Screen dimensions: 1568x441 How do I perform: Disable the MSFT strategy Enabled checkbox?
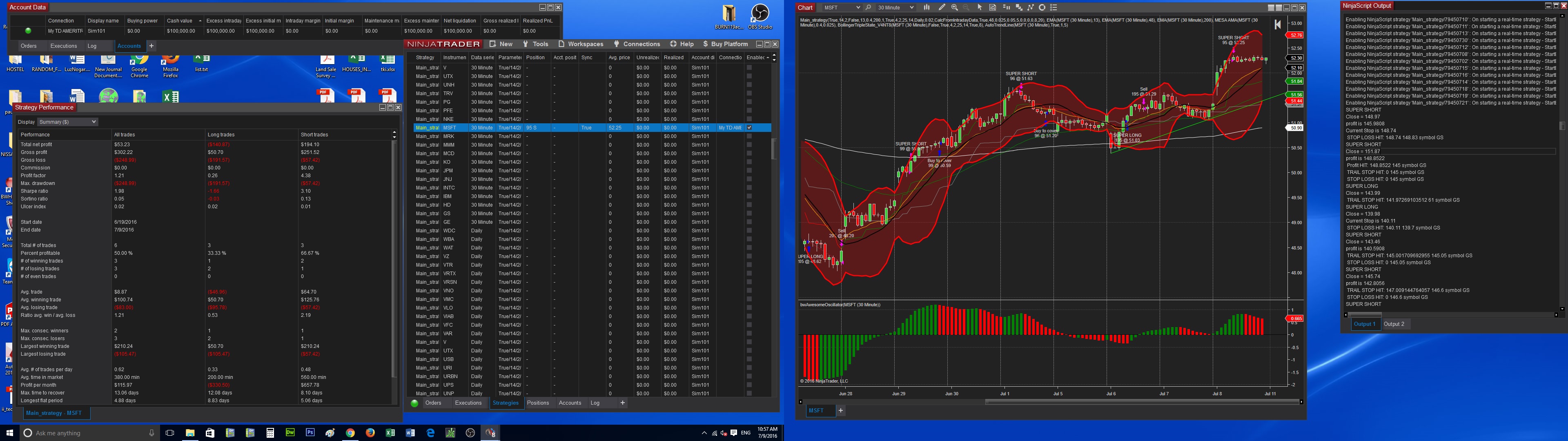tap(749, 128)
